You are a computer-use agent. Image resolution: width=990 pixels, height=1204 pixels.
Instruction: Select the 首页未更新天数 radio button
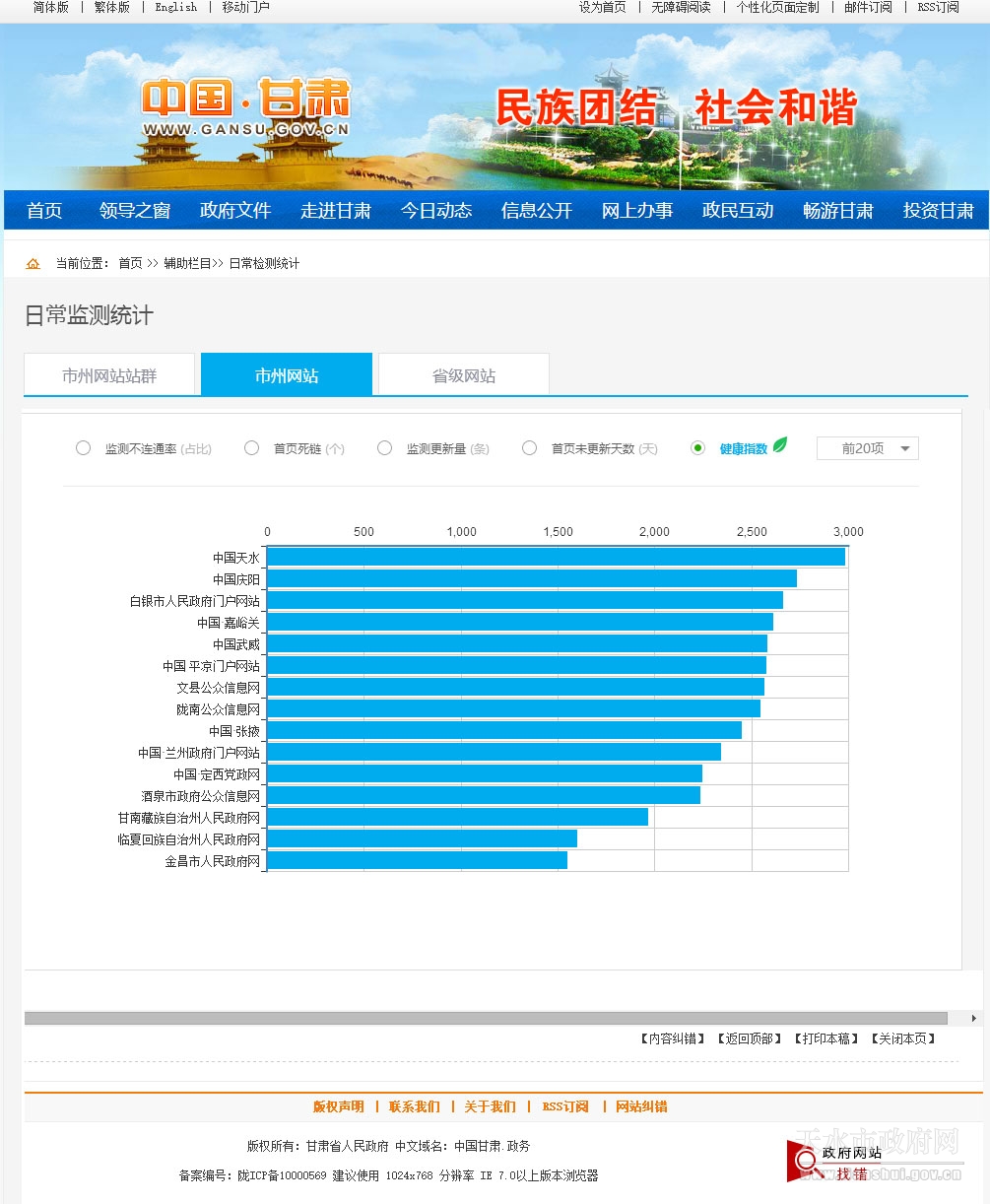coord(529,448)
